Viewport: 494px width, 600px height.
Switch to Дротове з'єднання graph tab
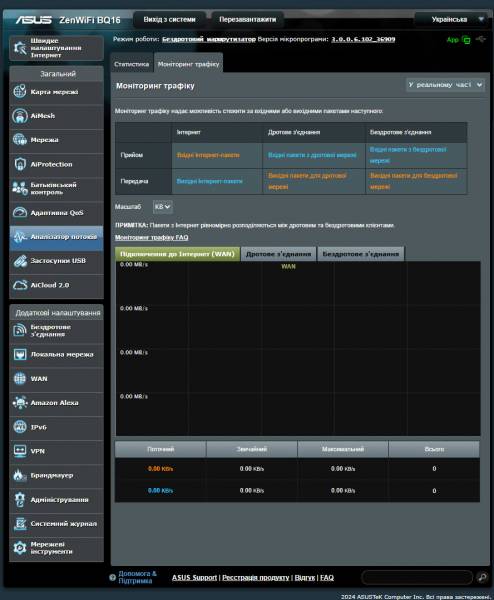pyautogui.click(x=279, y=254)
